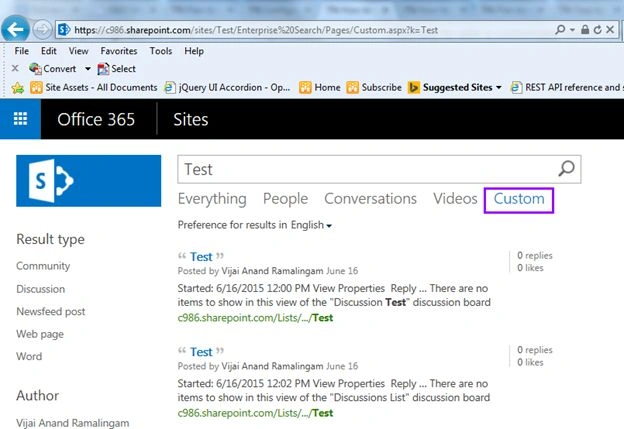Select the Videos search tab
This screenshot has height=429, width=624.
455,199
